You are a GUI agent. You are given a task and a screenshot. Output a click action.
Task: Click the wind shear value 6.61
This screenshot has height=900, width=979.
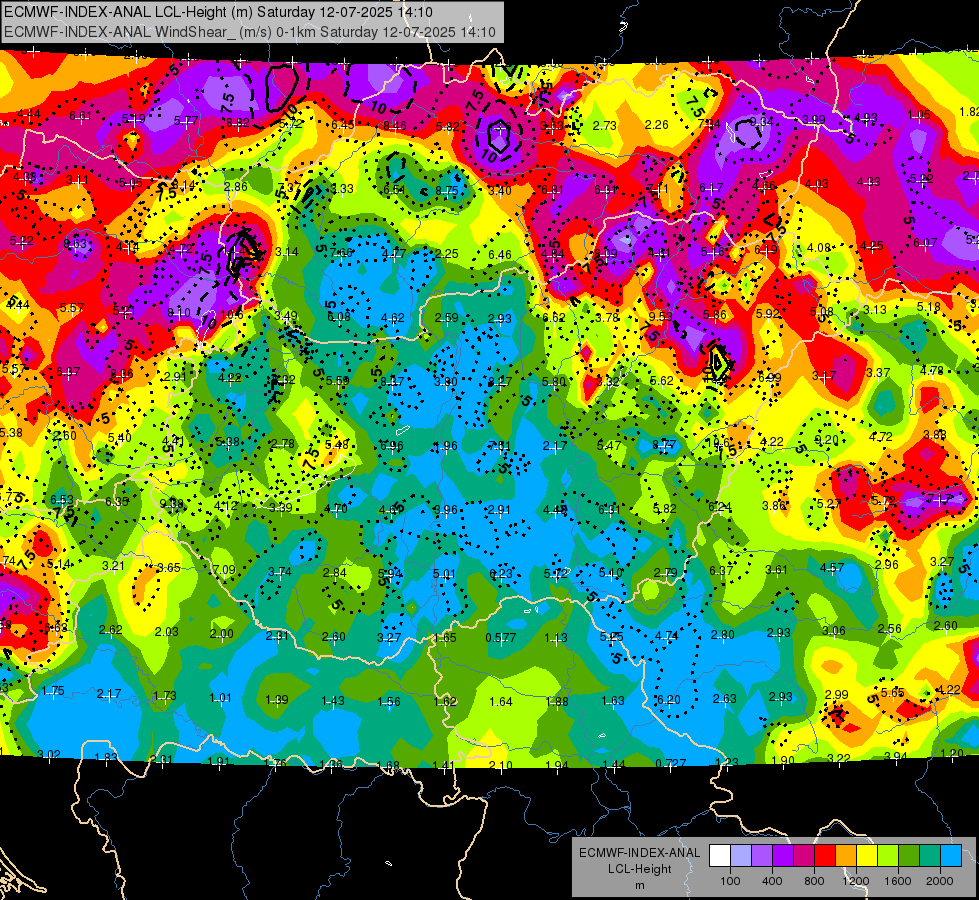click(81, 116)
